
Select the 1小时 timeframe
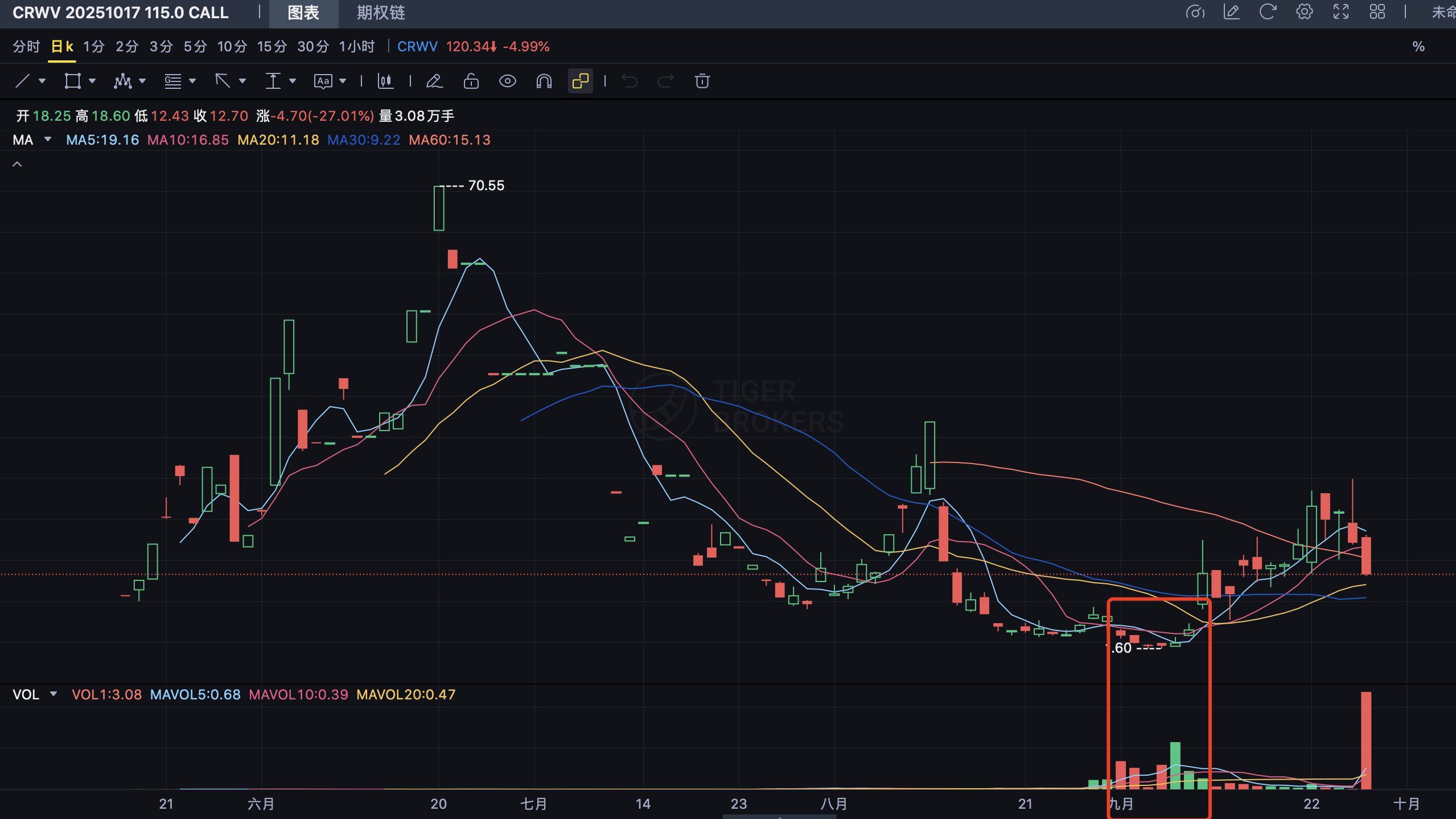[x=356, y=47]
